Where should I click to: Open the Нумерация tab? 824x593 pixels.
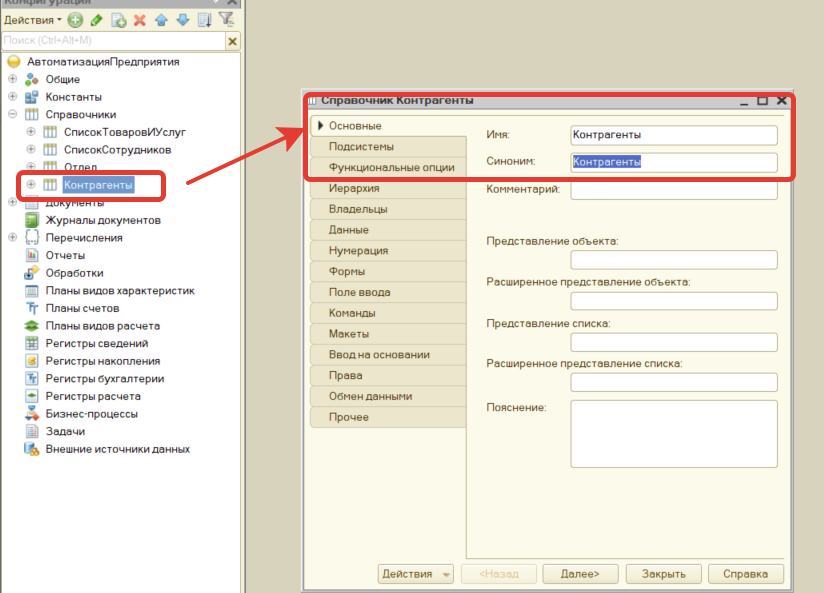click(x=388, y=251)
